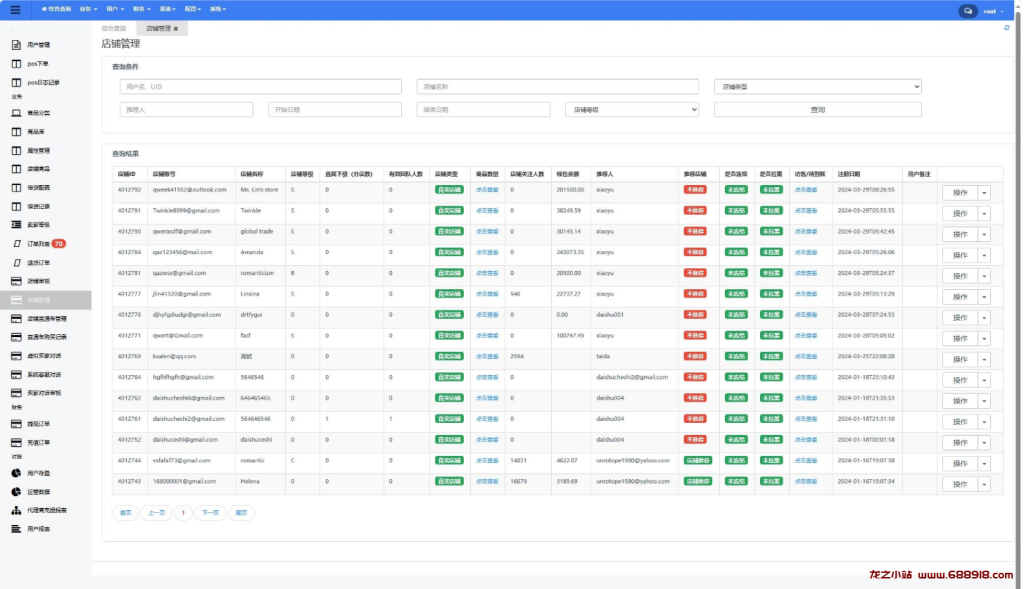Open 虚拟买家对话 via its card icon
Image resolution: width=1024 pixels, height=589 pixels.
coord(16,356)
